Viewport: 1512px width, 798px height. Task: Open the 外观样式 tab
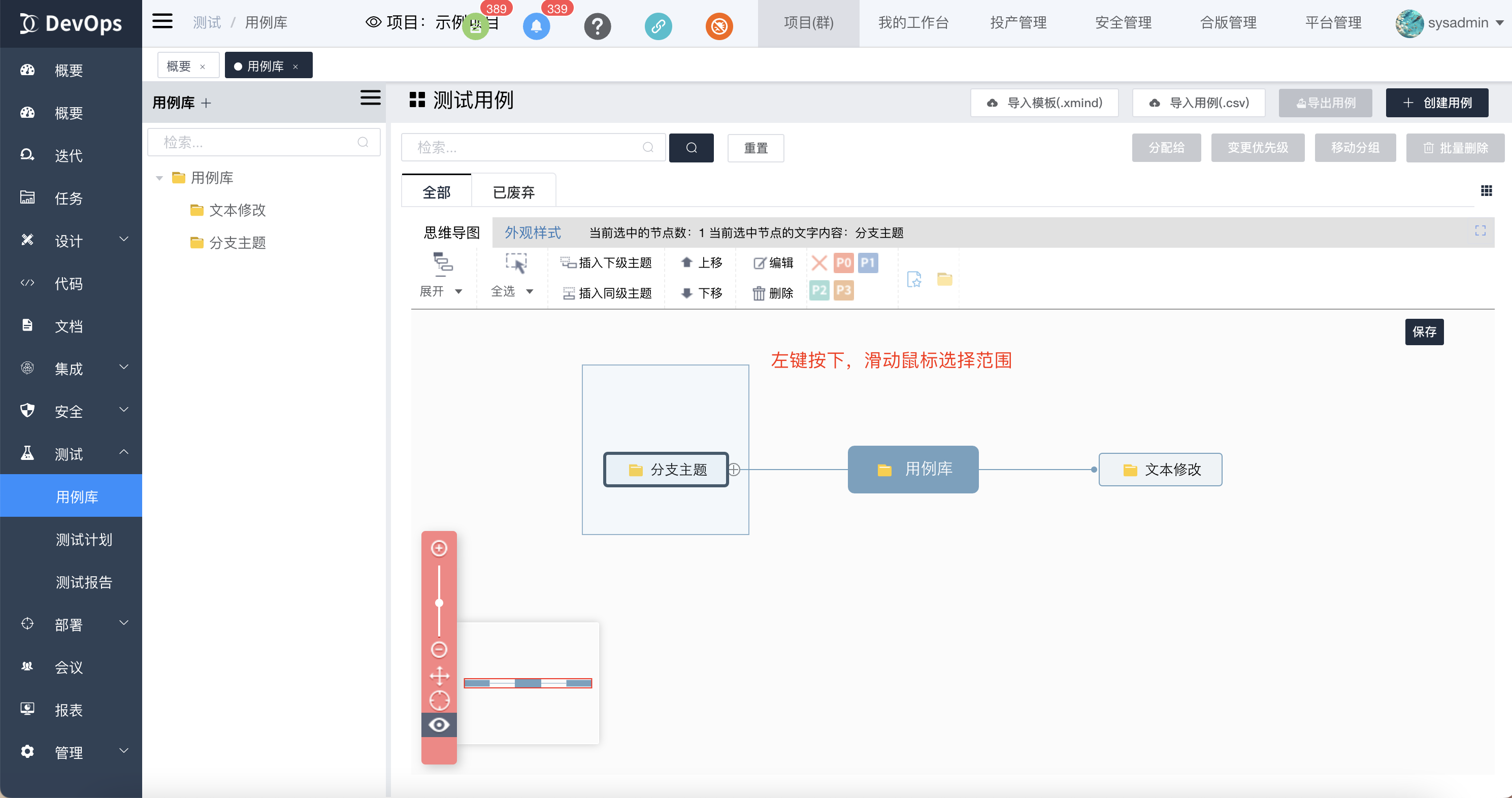point(533,233)
